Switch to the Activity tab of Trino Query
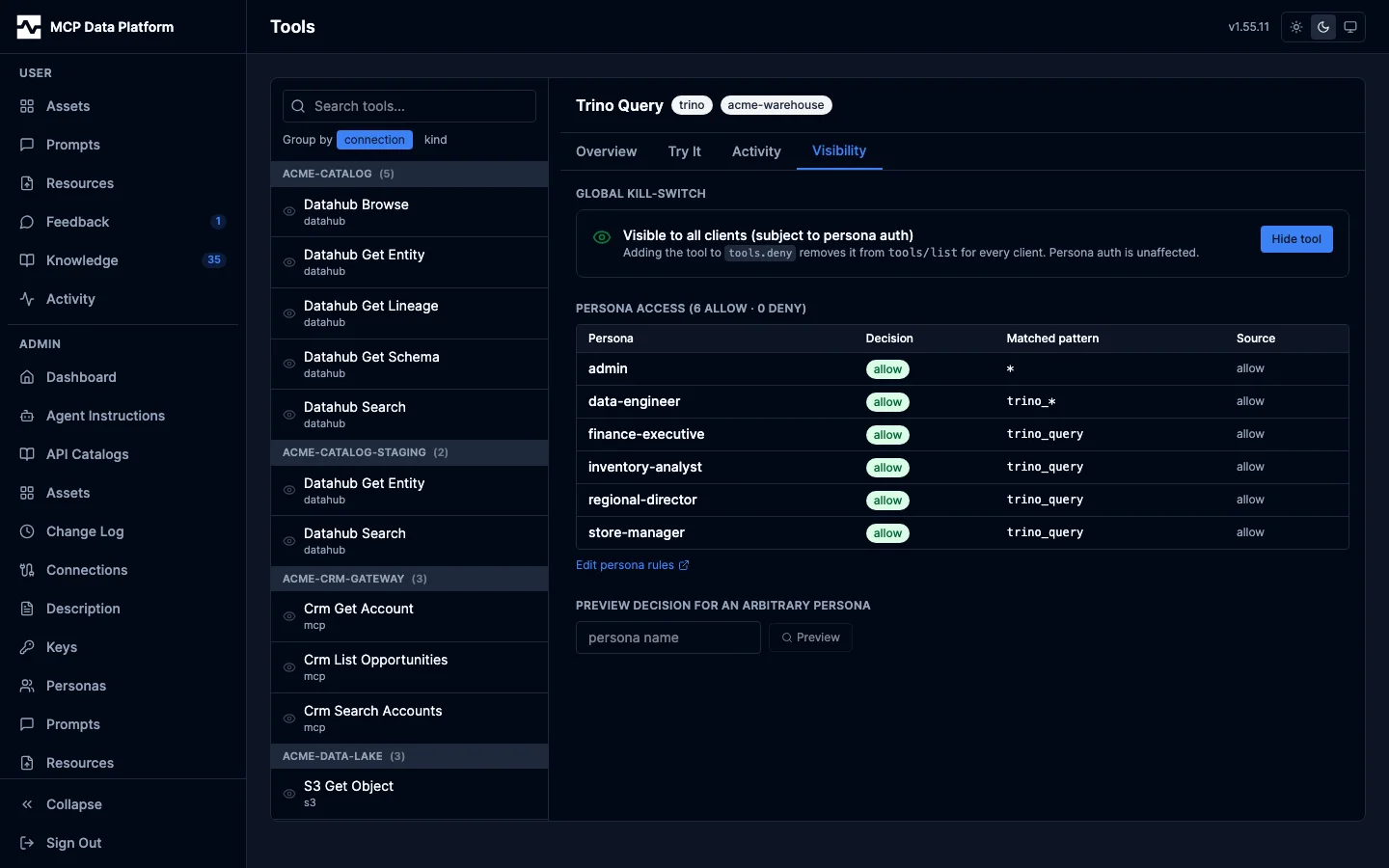This screenshot has width=1389, height=868. (x=756, y=151)
